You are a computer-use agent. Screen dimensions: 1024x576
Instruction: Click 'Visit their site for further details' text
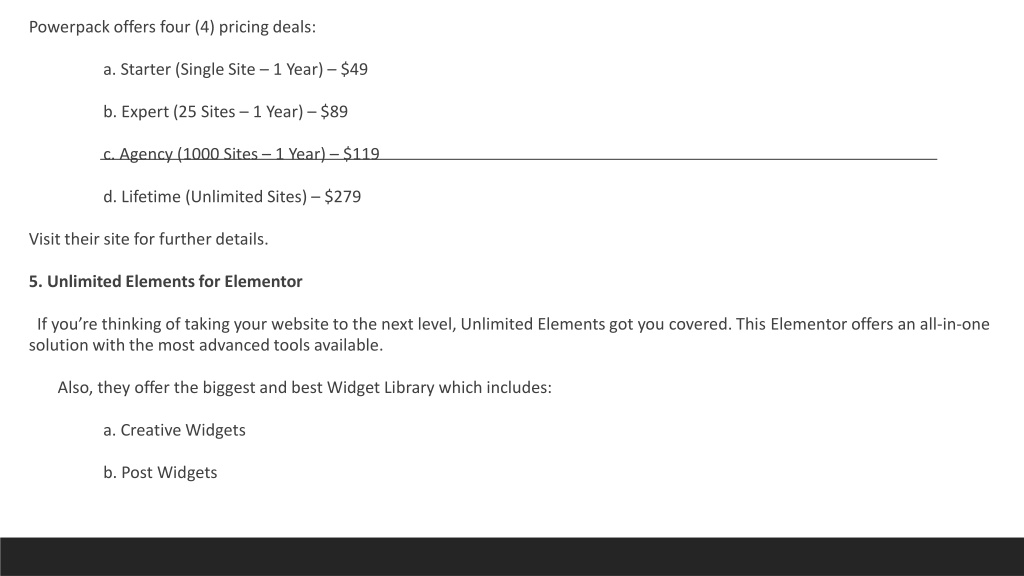[x=148, y=240]
